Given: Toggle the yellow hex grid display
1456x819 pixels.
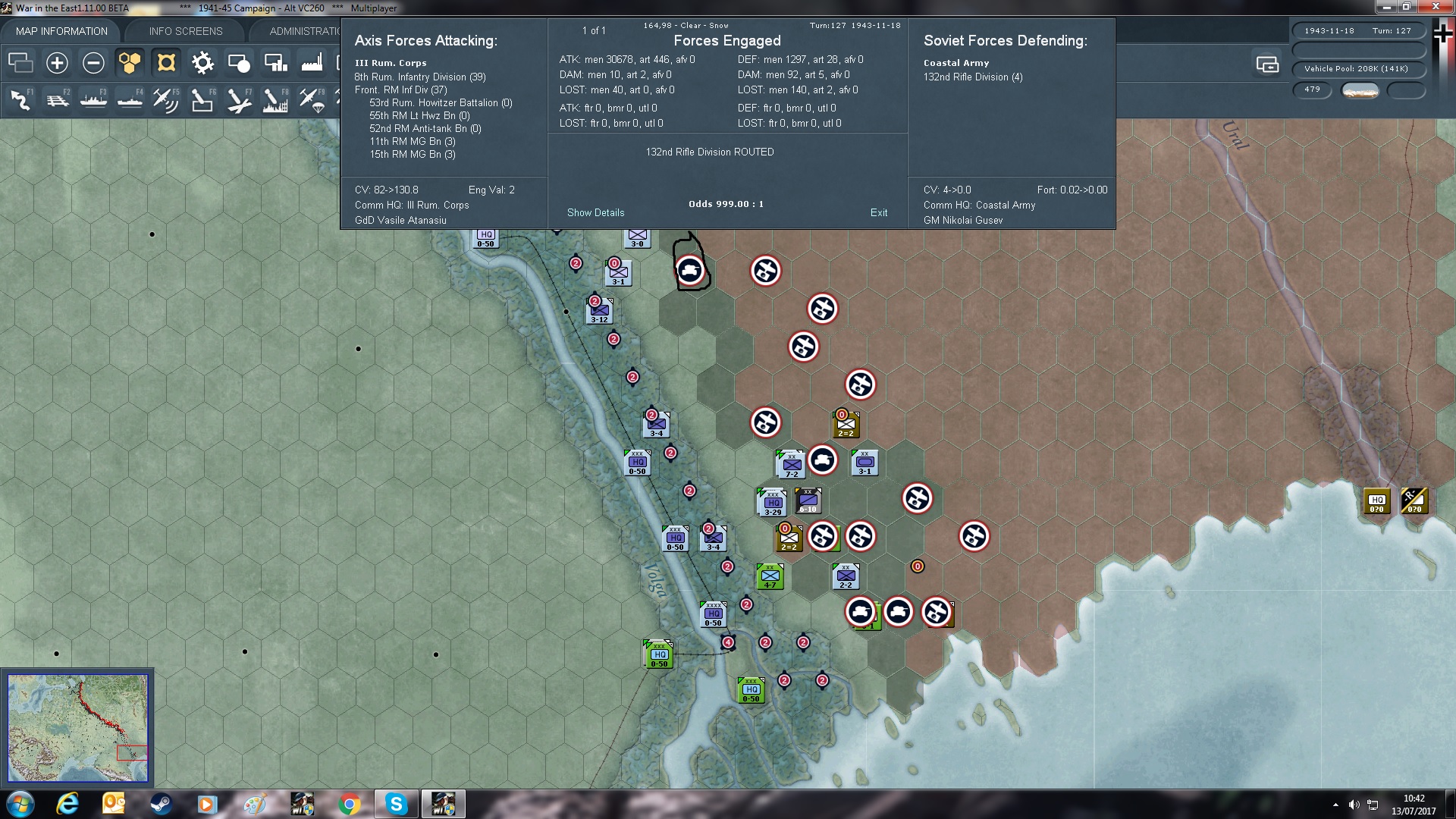Looking at the screenshot, I should pos(130,62).
